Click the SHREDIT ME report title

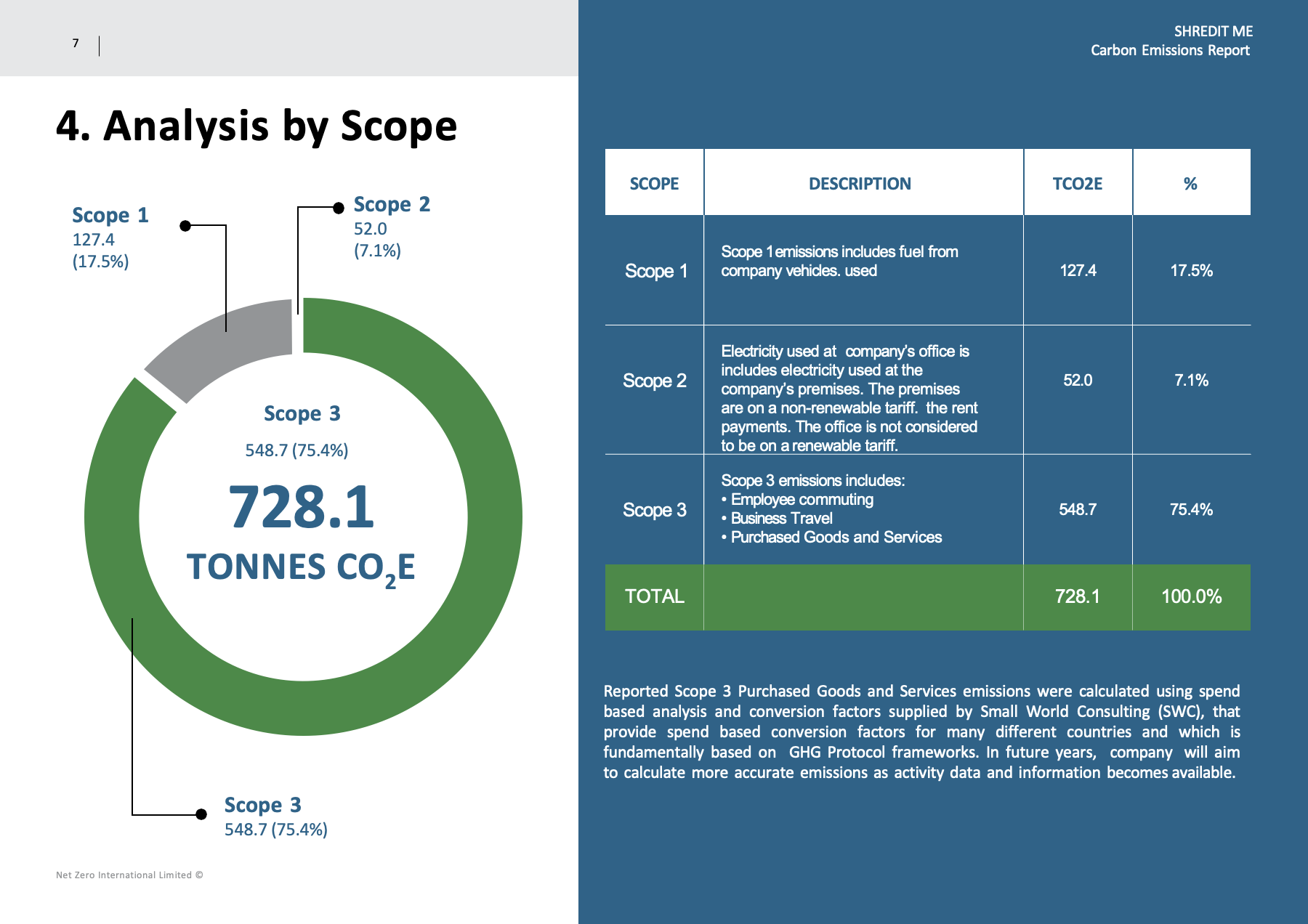[1213, 31]
